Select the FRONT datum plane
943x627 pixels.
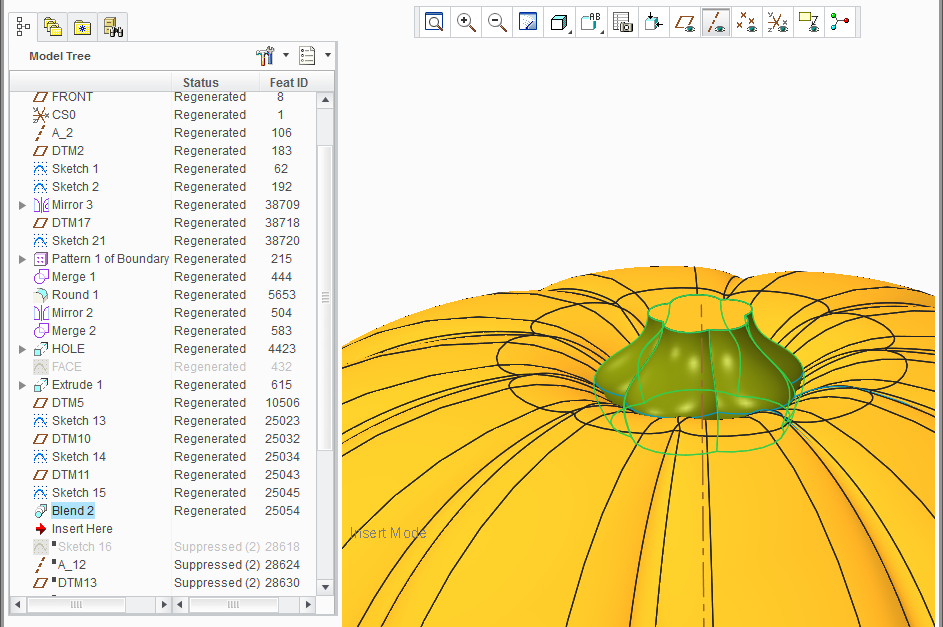[72, 97]
